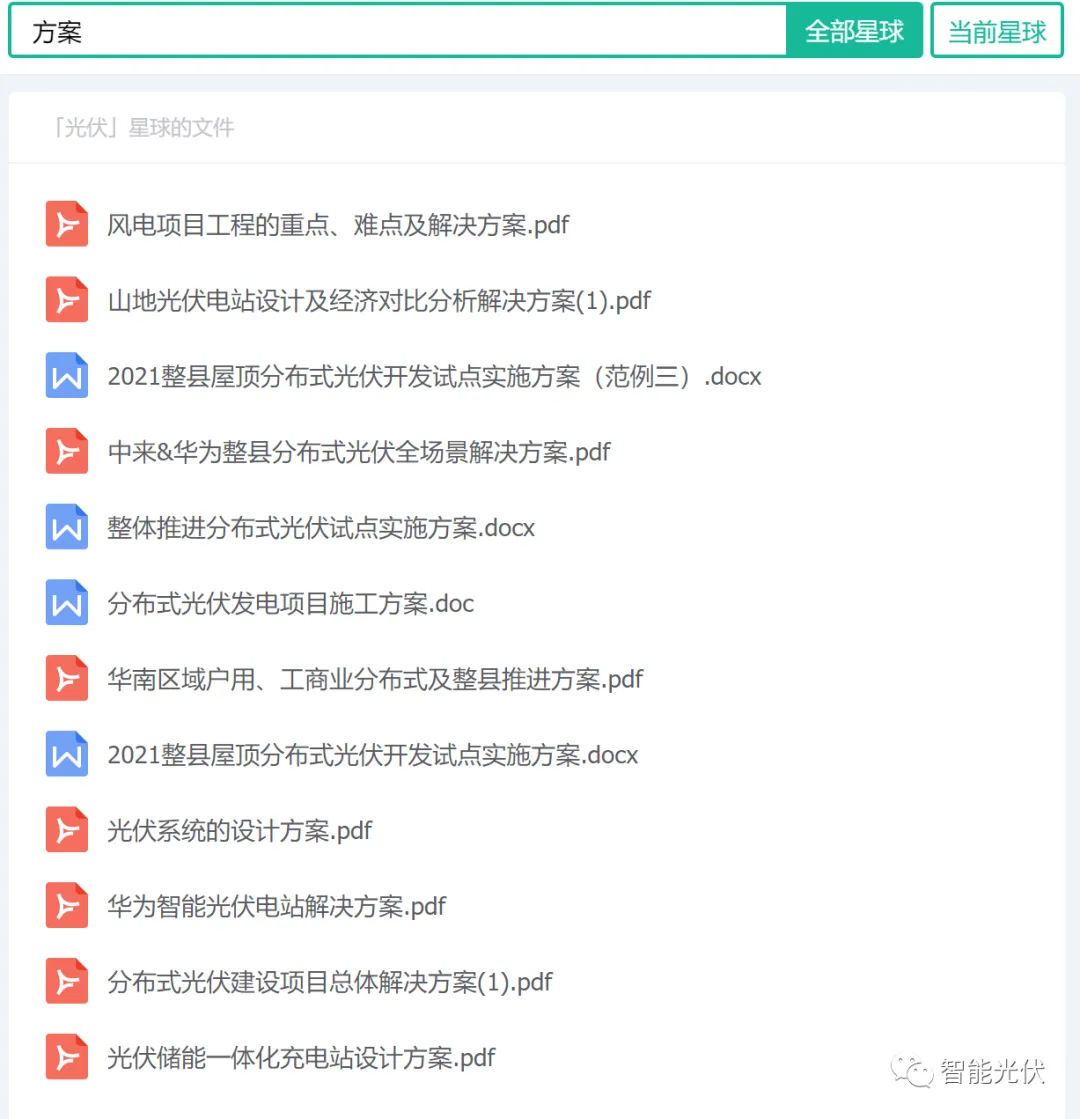Open 光伏储能一体化充电站设计方案.pdf
1080x1119 pixels.
click(x=301, y=1057)
